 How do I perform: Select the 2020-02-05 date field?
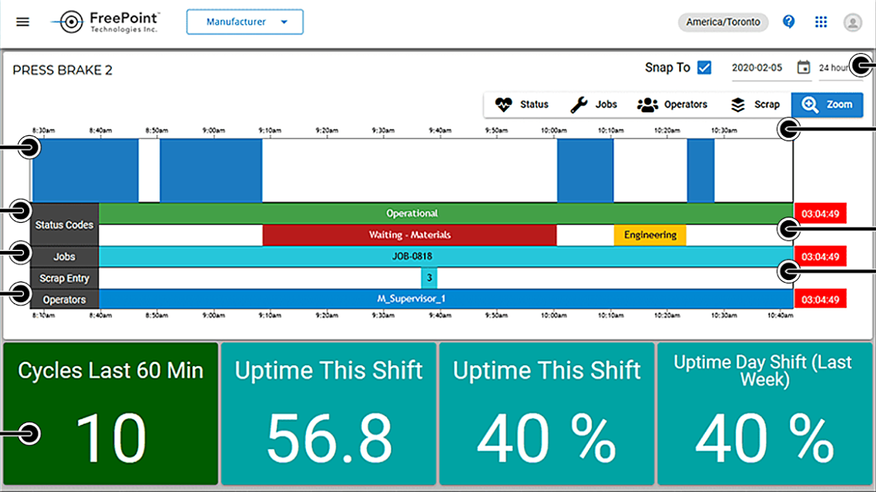756,68
